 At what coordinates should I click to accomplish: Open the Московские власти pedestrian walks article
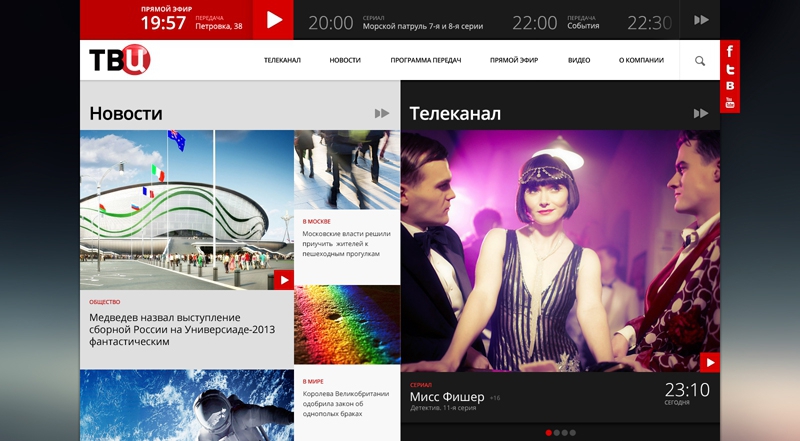(346, 243)
